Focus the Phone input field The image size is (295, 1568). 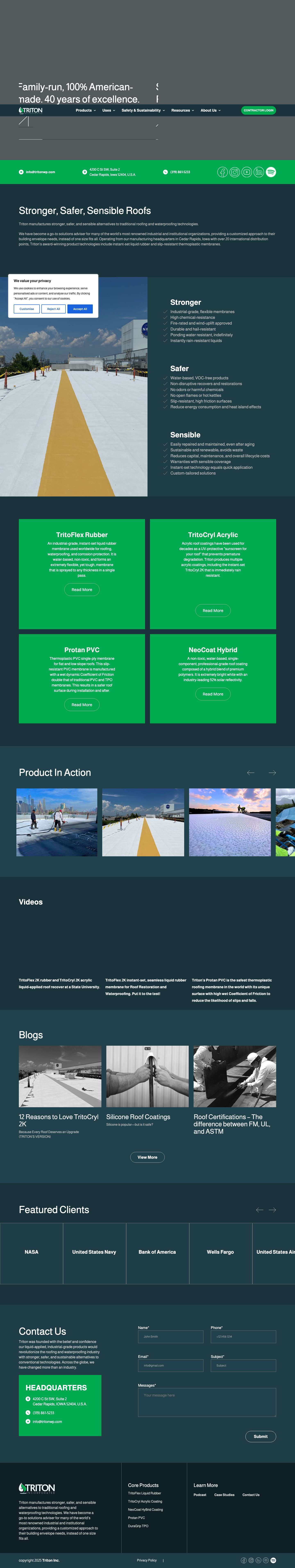(x=243, y=1337)
